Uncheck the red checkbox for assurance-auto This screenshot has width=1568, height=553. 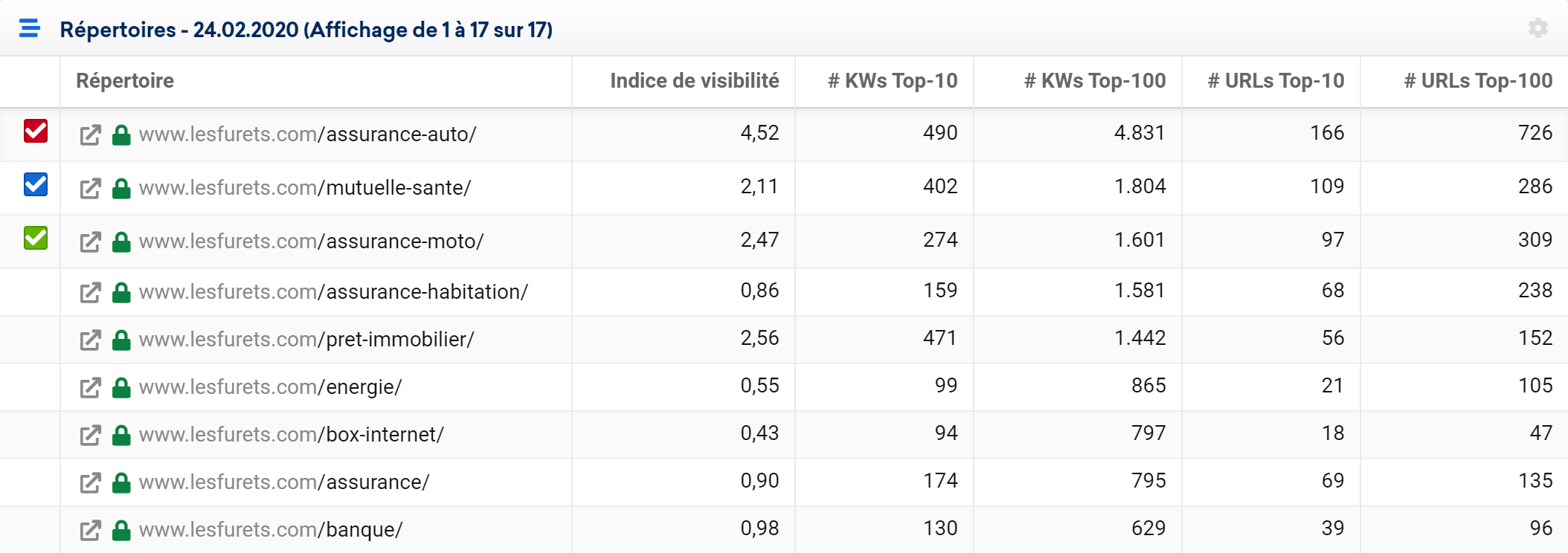(x=36, y=131)
